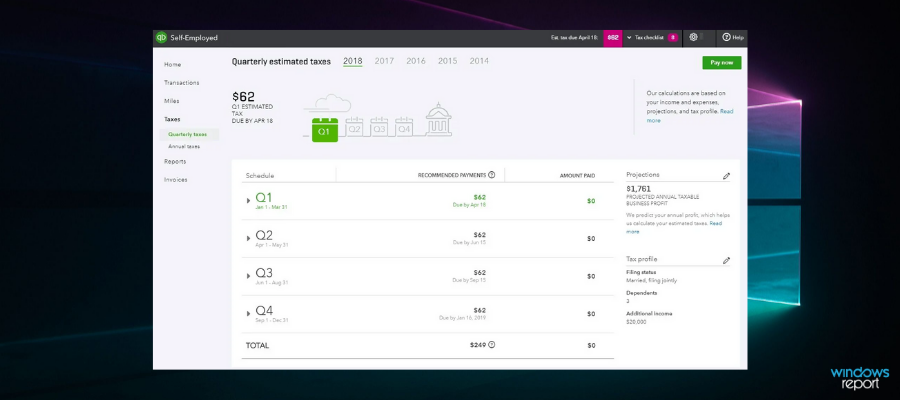Open the settings gear icon
This screenshot has width=900, height=400.
coord(693,37)
